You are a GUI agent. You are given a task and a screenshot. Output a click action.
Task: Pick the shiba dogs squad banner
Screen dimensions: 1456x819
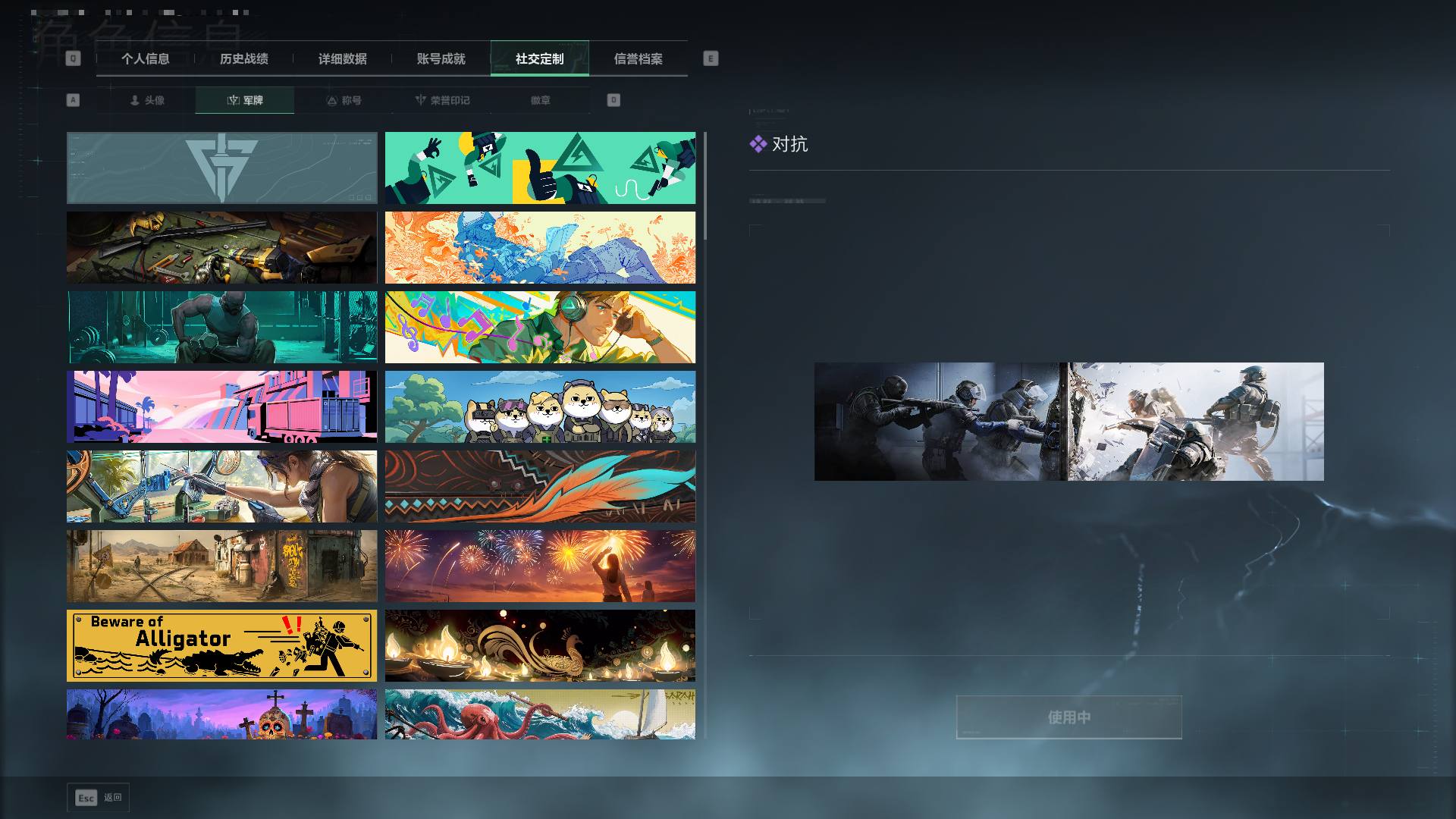(x=540, y=407)
